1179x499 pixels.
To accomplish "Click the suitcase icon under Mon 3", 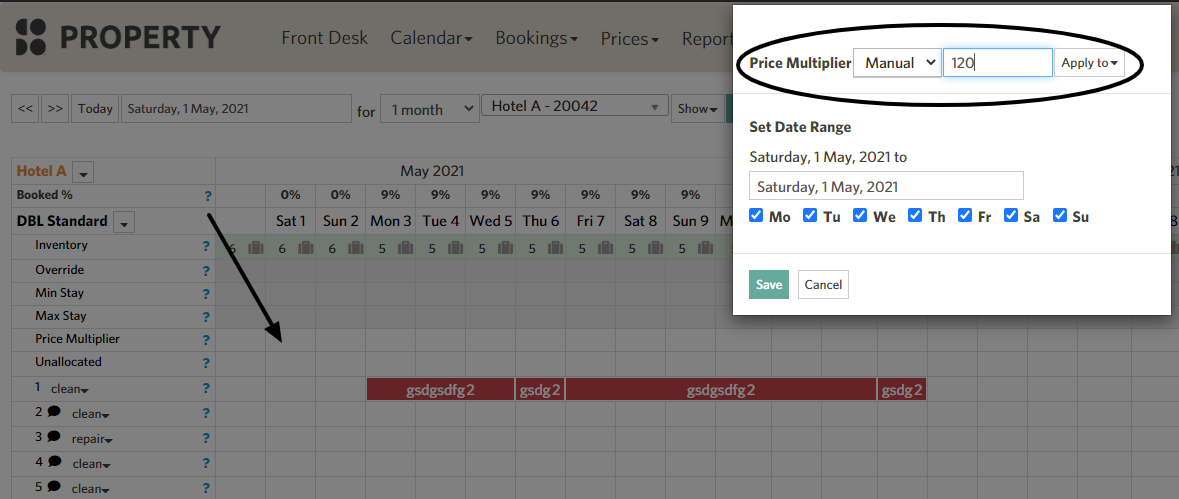I will [405, 247].
